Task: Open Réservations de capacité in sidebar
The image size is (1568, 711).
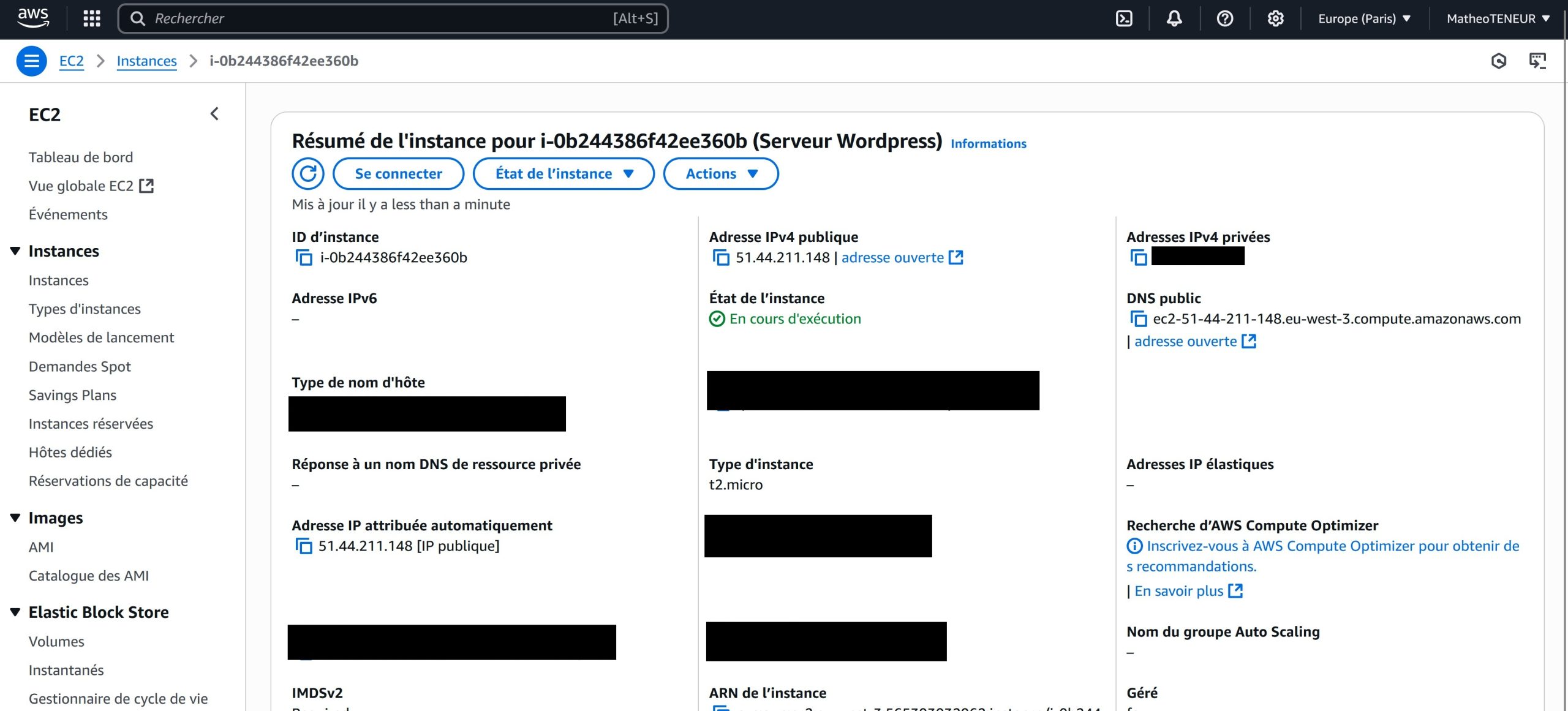Action: click(x=108, y=481)
